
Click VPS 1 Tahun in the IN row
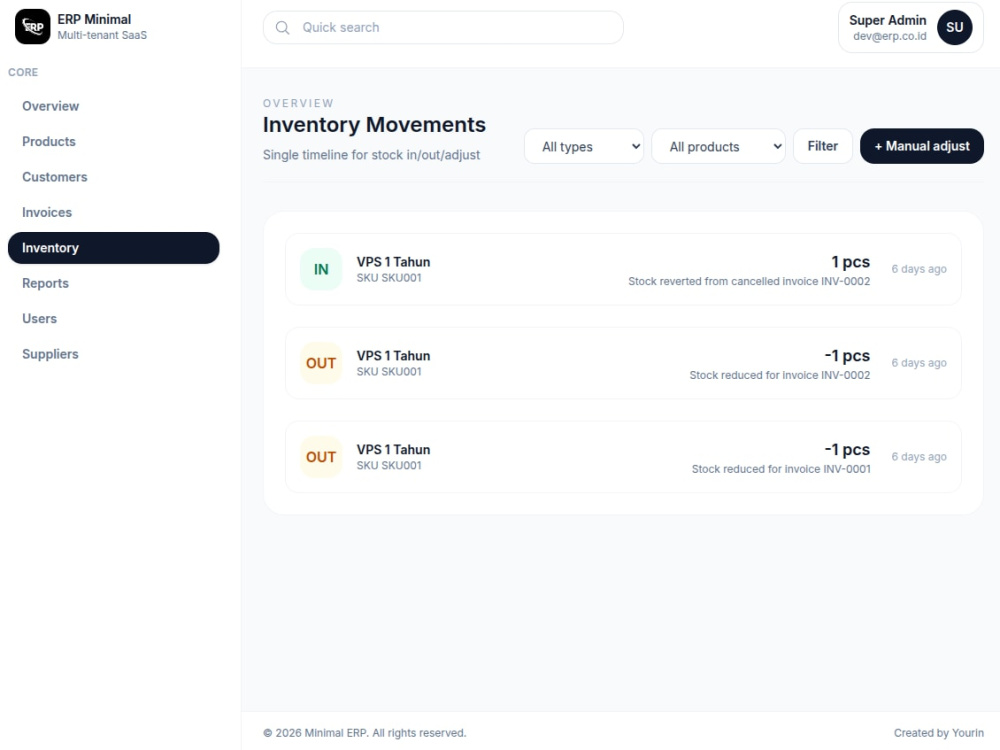pyautogui.click(x=393, y=262)
